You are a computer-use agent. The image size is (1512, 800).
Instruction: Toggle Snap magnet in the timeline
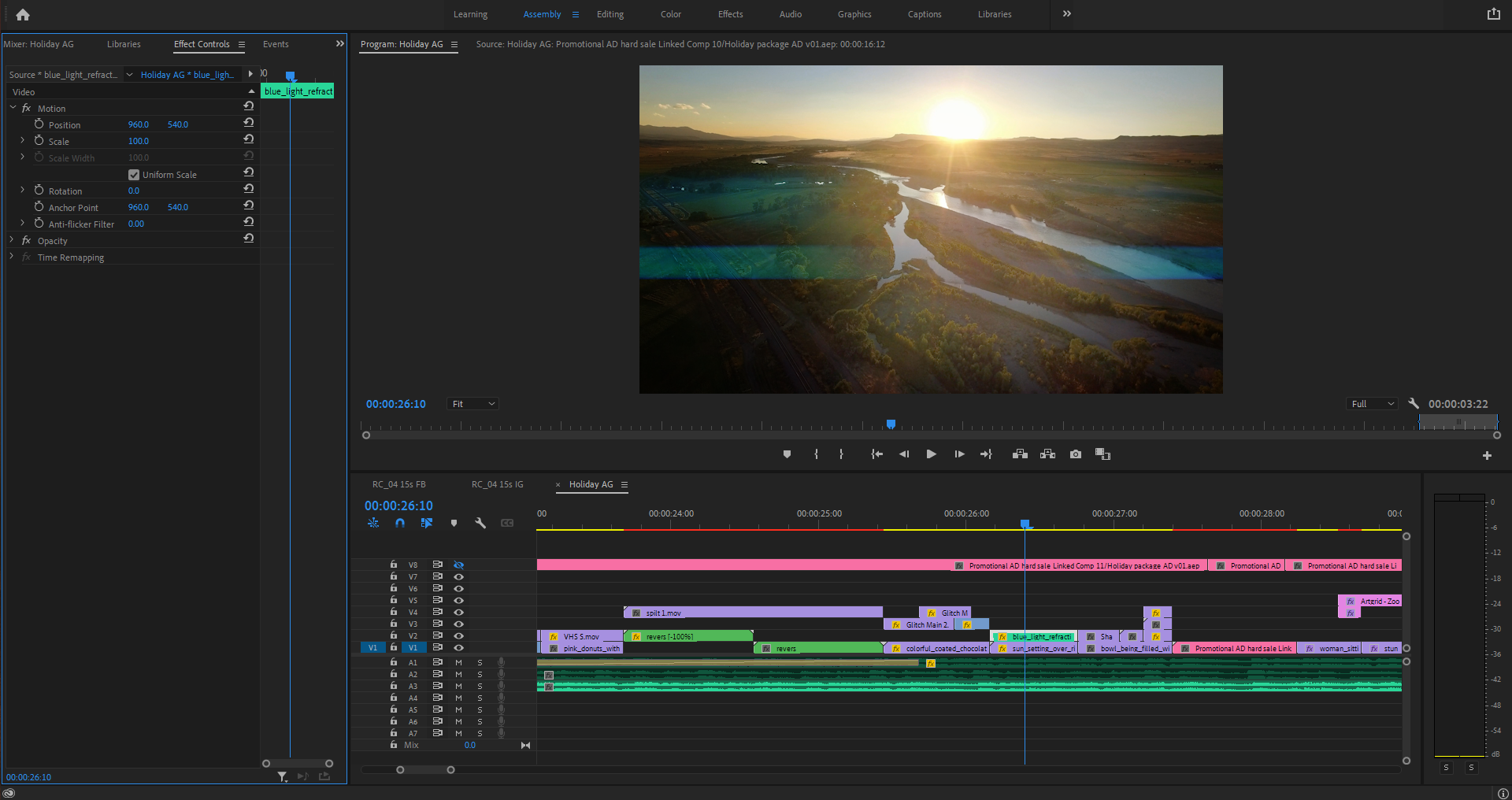pos(400,523)
